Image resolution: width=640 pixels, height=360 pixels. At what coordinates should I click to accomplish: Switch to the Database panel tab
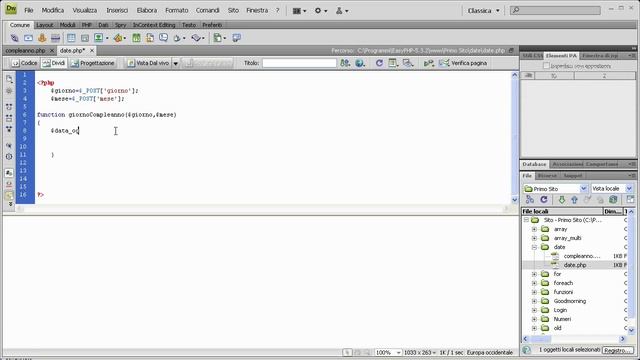pyautogui.click(x=534, y=164)
